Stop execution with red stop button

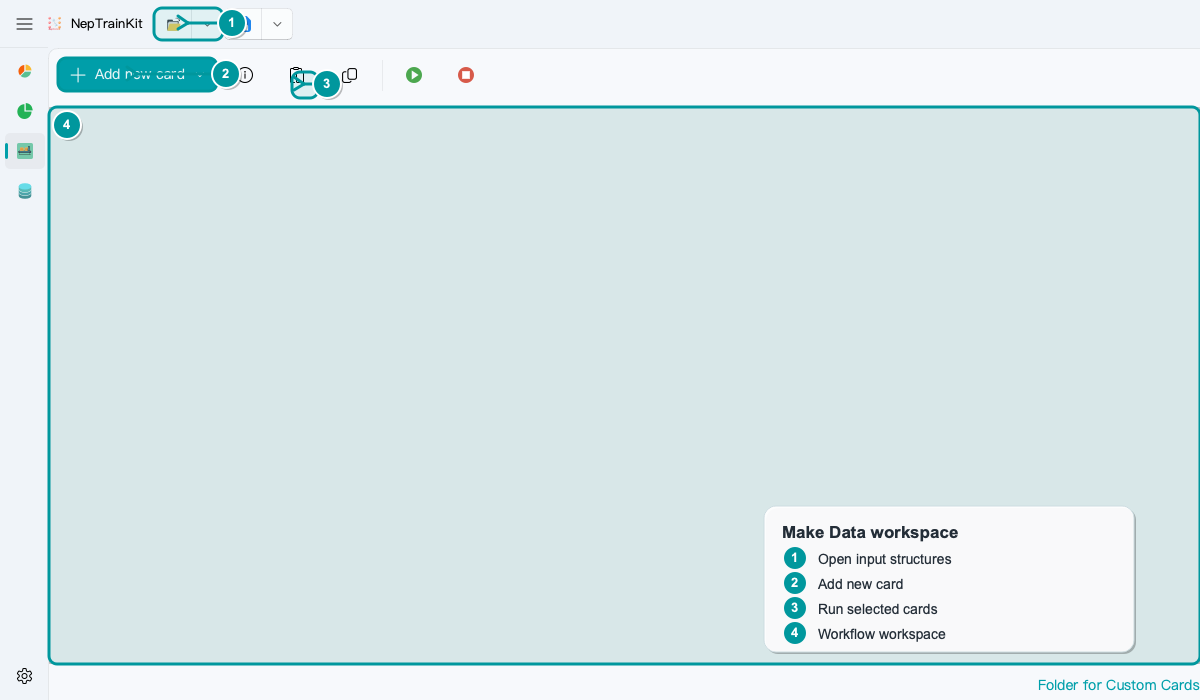(x=466, y=75)
